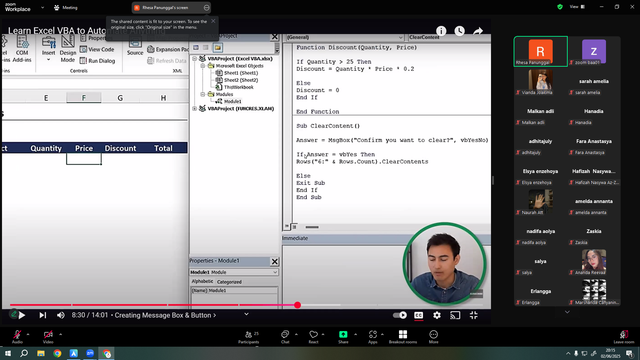Open Rhesa Panunggal's screen share menu
The height and width of the screenshot is (360, 640).
(x=206, y=7)
